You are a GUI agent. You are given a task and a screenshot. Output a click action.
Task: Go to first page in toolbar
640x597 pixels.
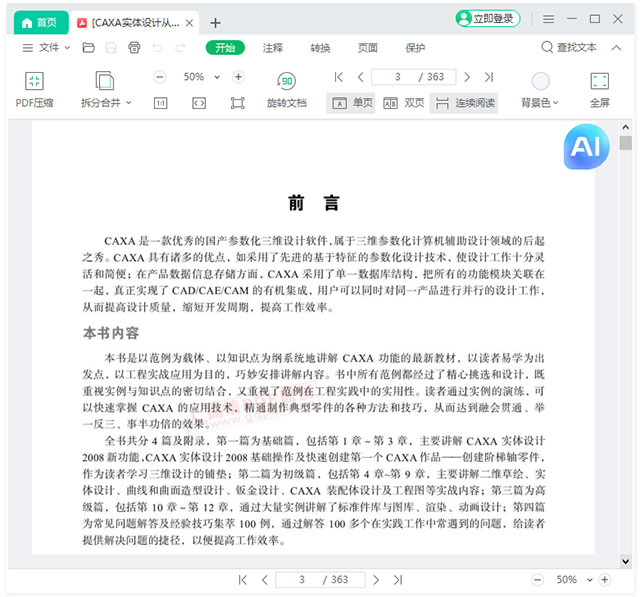tap(339, 77)
